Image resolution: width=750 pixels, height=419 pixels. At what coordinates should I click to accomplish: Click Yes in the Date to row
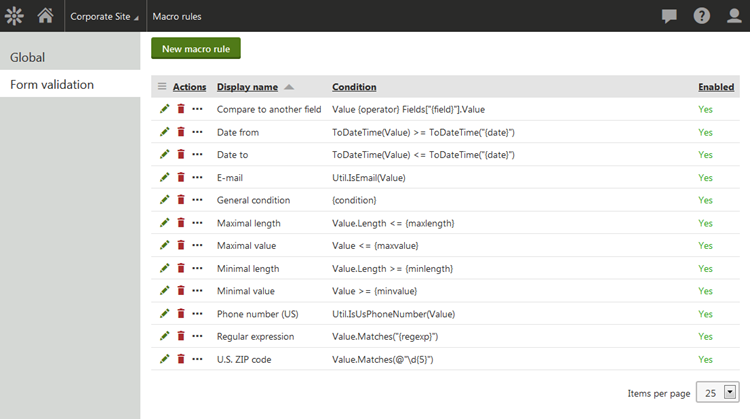pos(705,154)
